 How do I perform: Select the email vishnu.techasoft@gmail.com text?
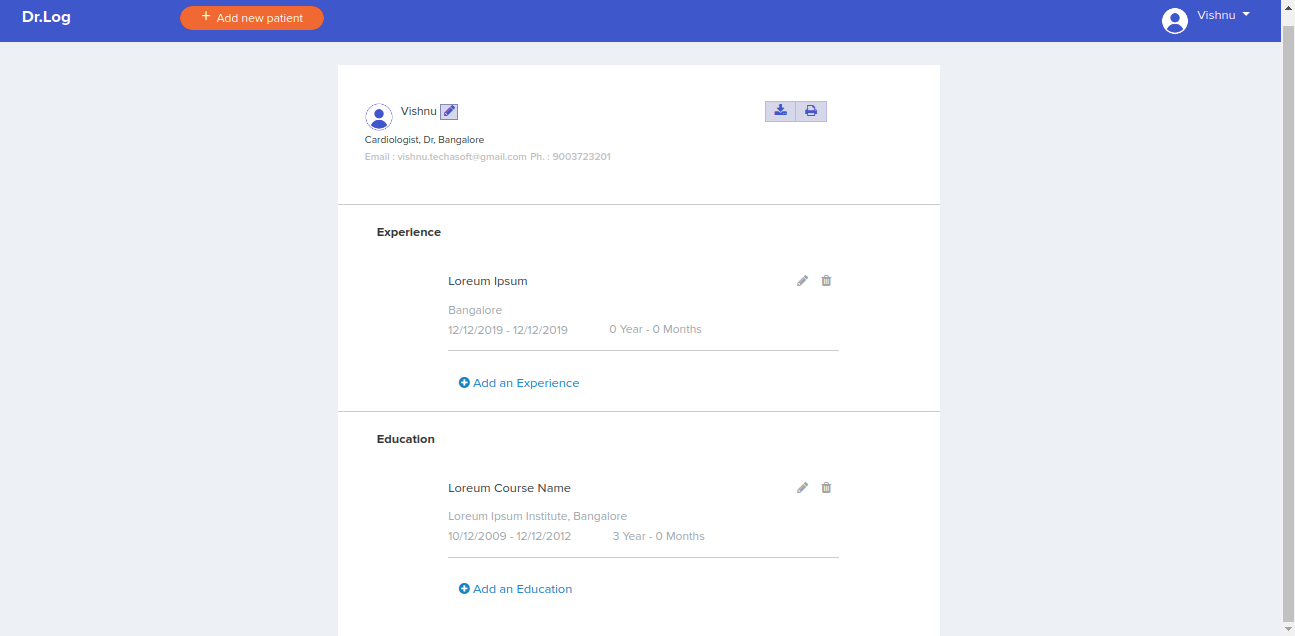pos(462,157)
